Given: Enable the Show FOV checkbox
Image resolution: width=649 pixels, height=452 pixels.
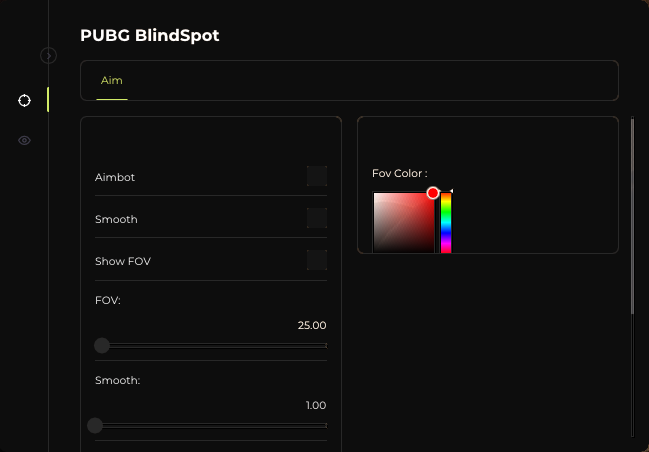Looking at the screenshot, I should pos(317,260).
